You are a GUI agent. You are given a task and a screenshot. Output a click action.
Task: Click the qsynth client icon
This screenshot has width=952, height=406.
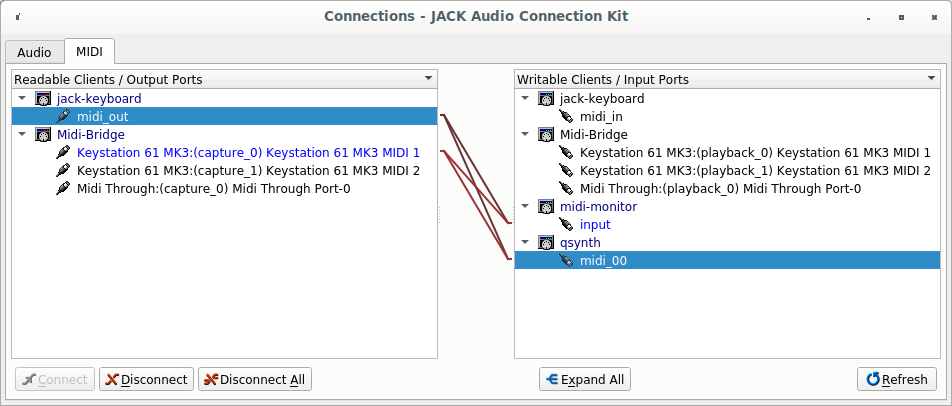(x=546, y=243)
